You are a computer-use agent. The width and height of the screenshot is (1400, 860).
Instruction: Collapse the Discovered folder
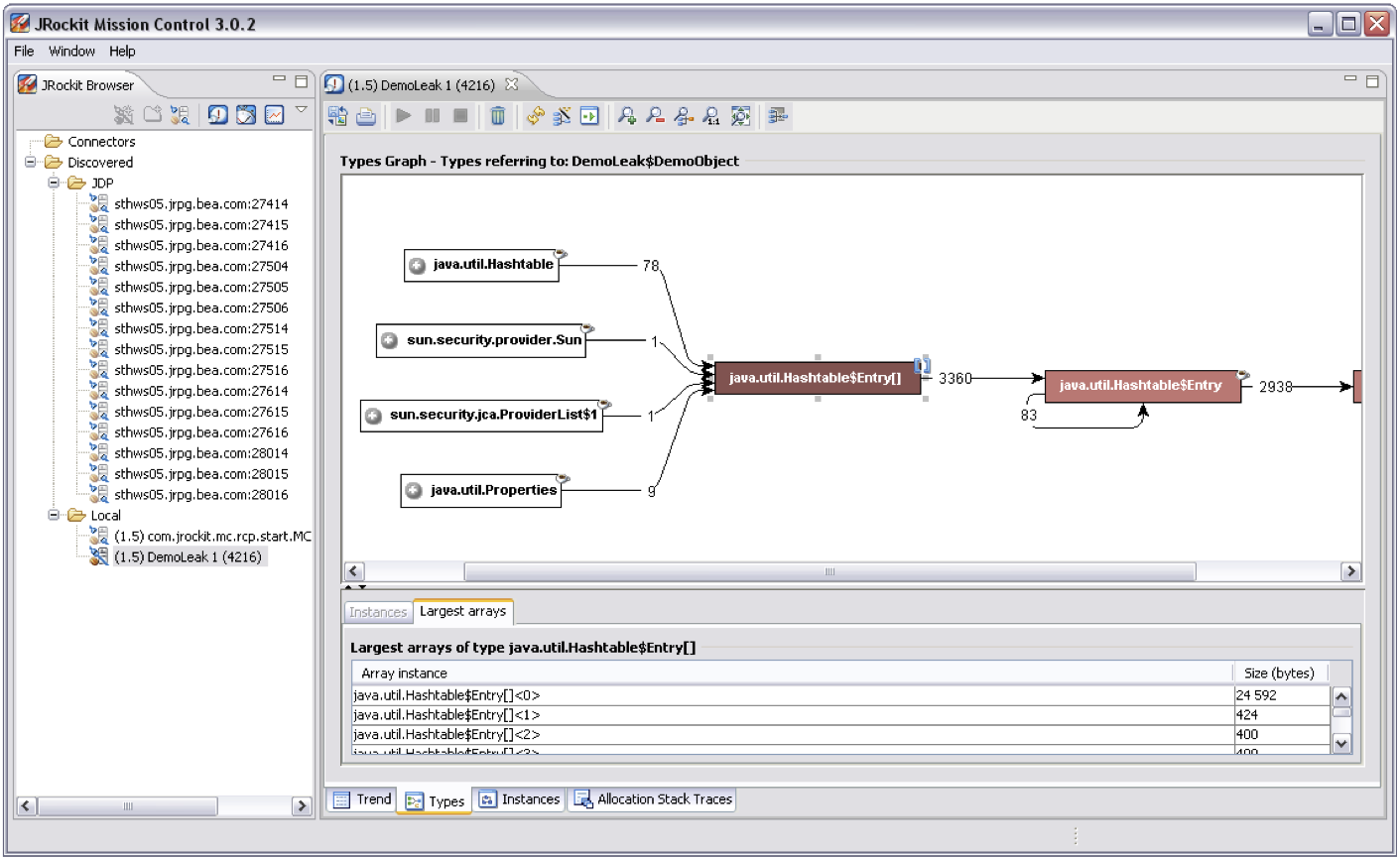click(31, 162)
